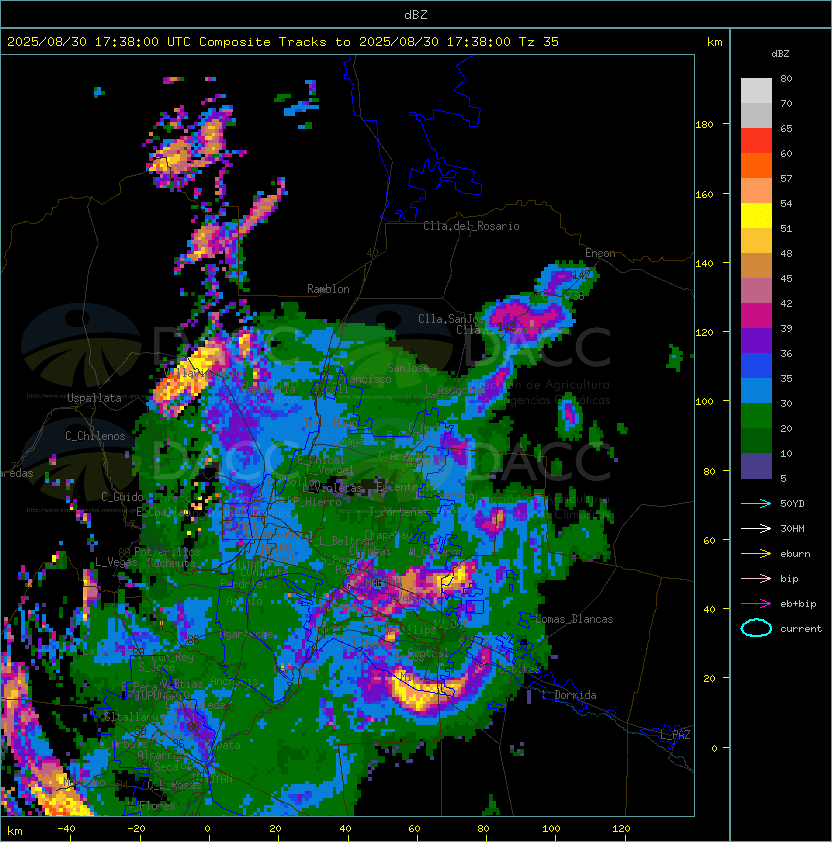
Task: Click the white 30HM arrow in legend
Action: click(x=756, y=528)
